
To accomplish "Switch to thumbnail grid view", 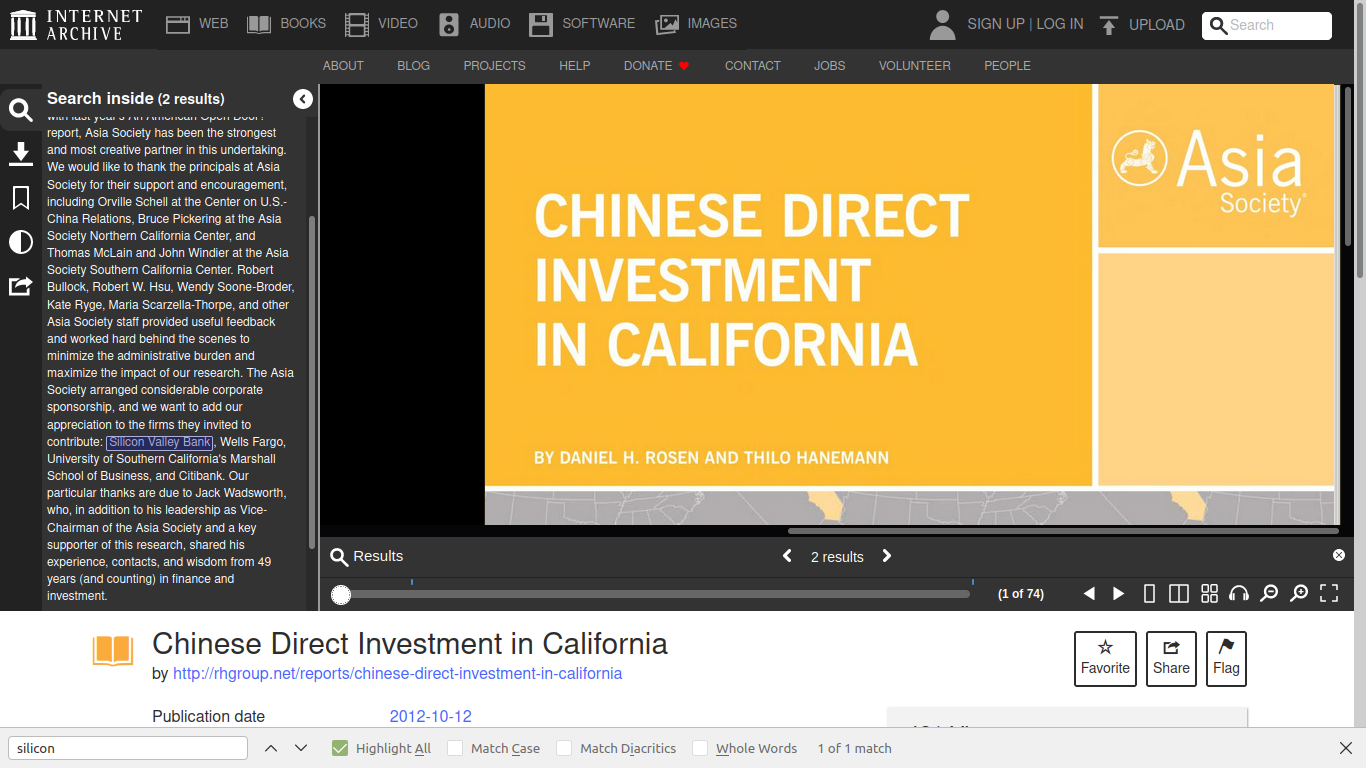I will coord(1209,594).
